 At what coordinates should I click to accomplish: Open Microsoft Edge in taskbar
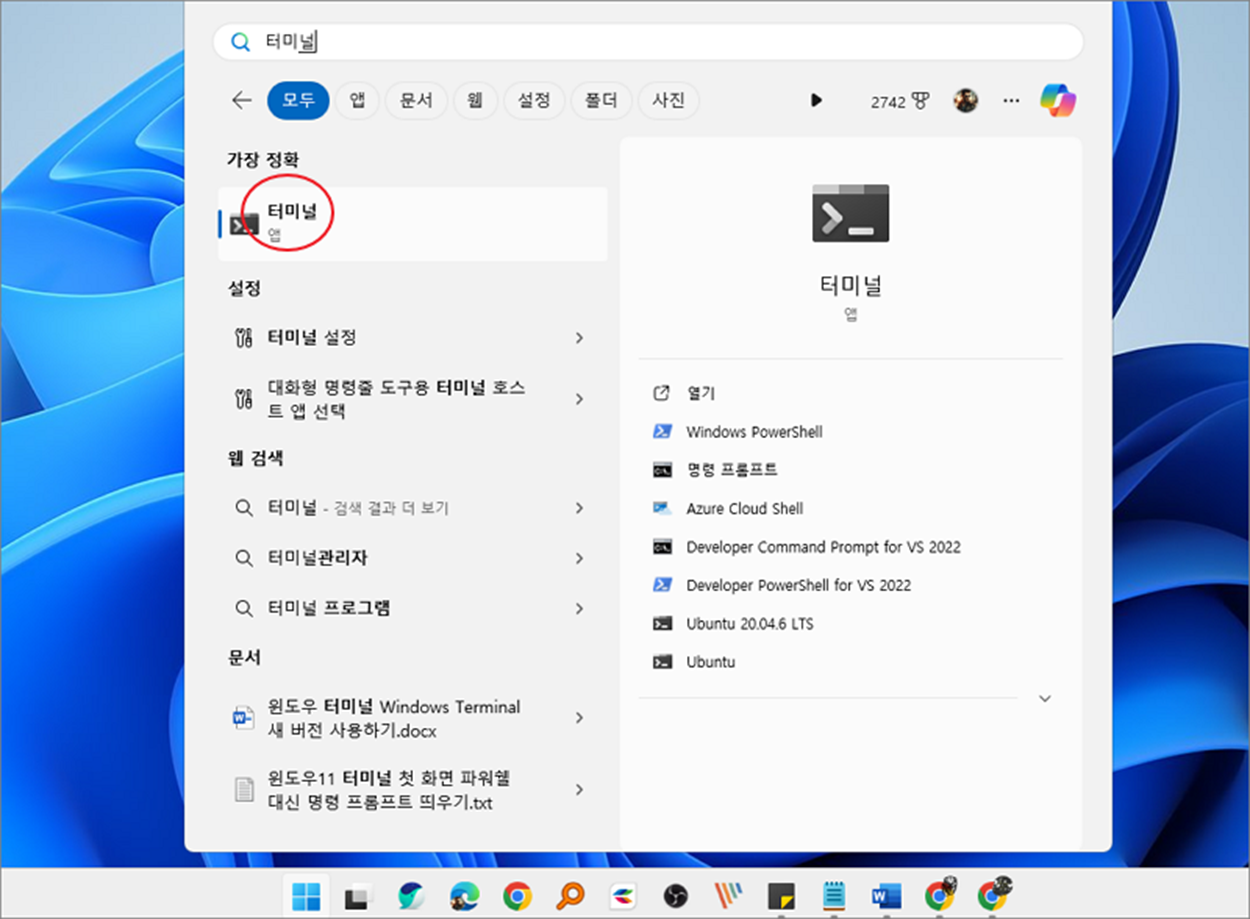point(464,896)
